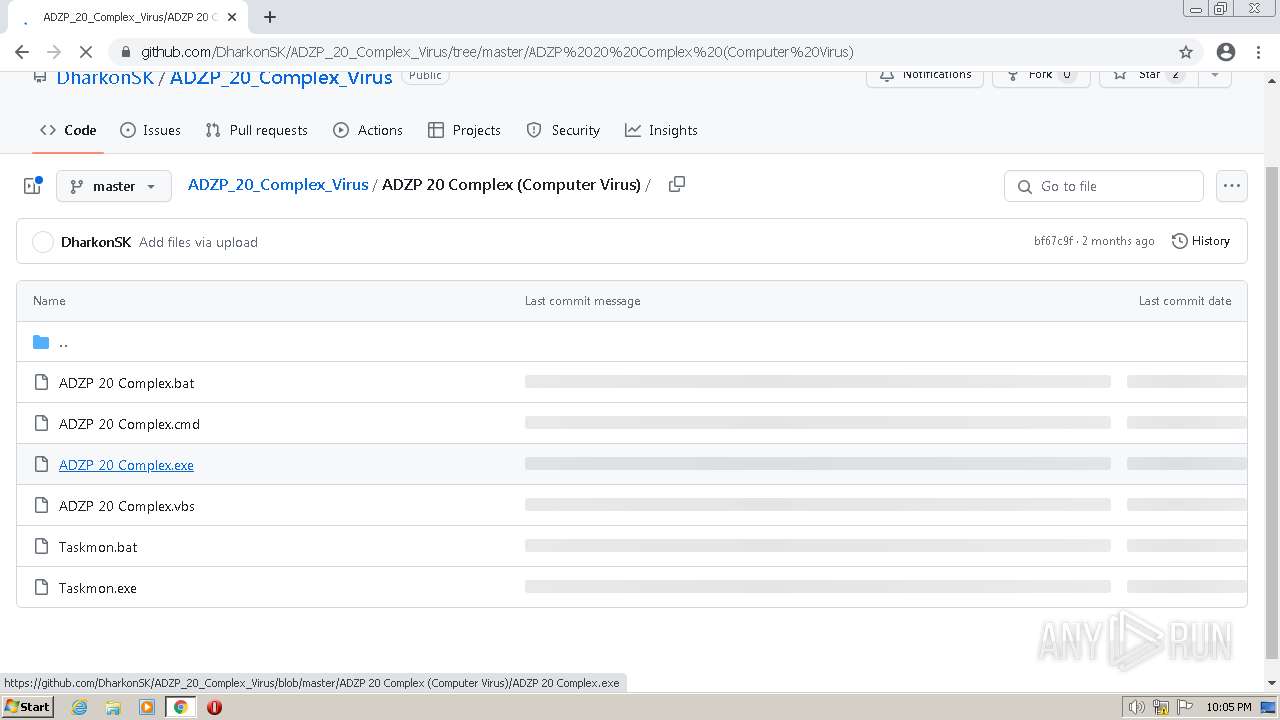Open the Insights tab
The height and width of the screenshot is (720, 1280).
pos(661,130)
